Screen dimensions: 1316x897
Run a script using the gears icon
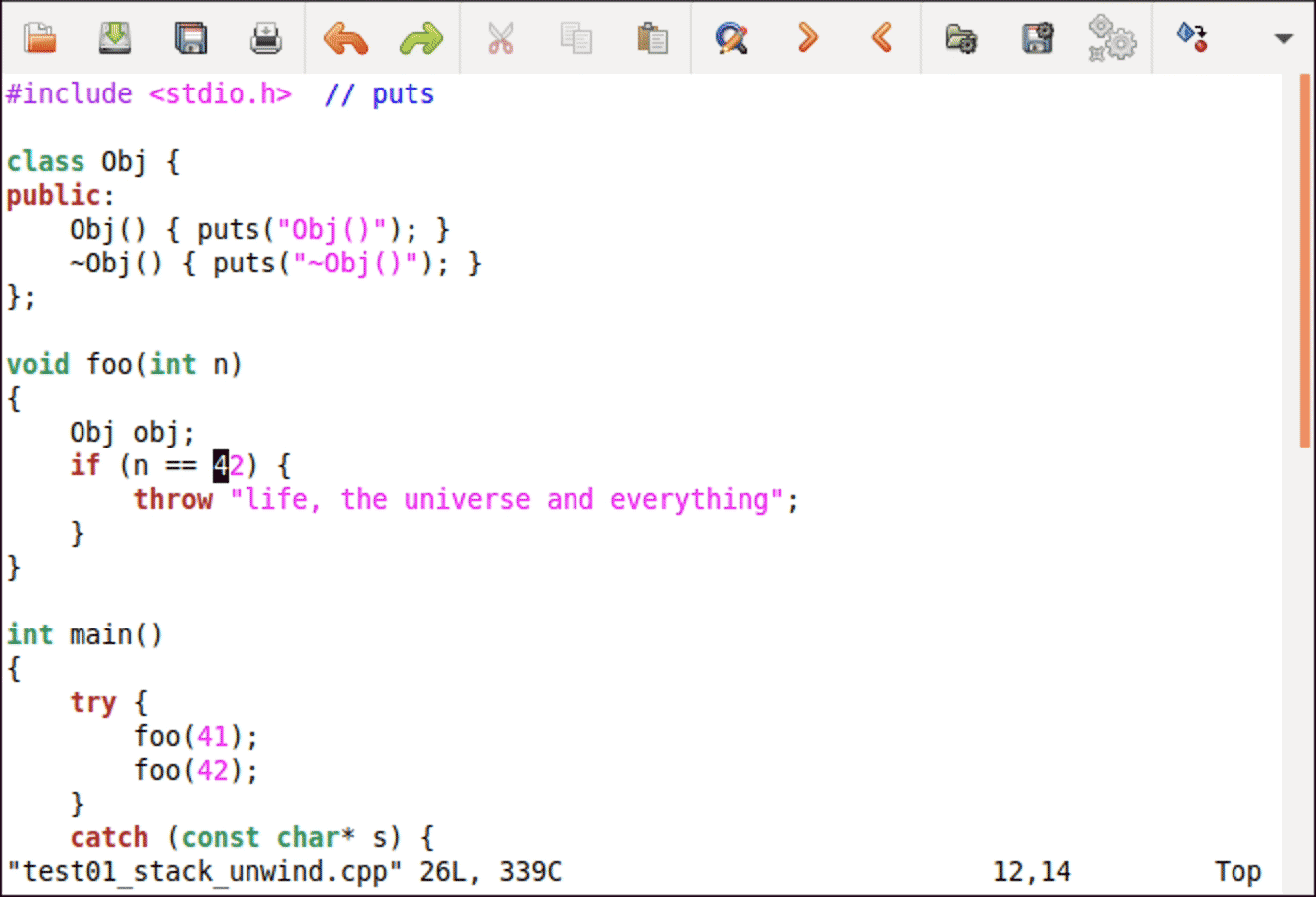1111,38
